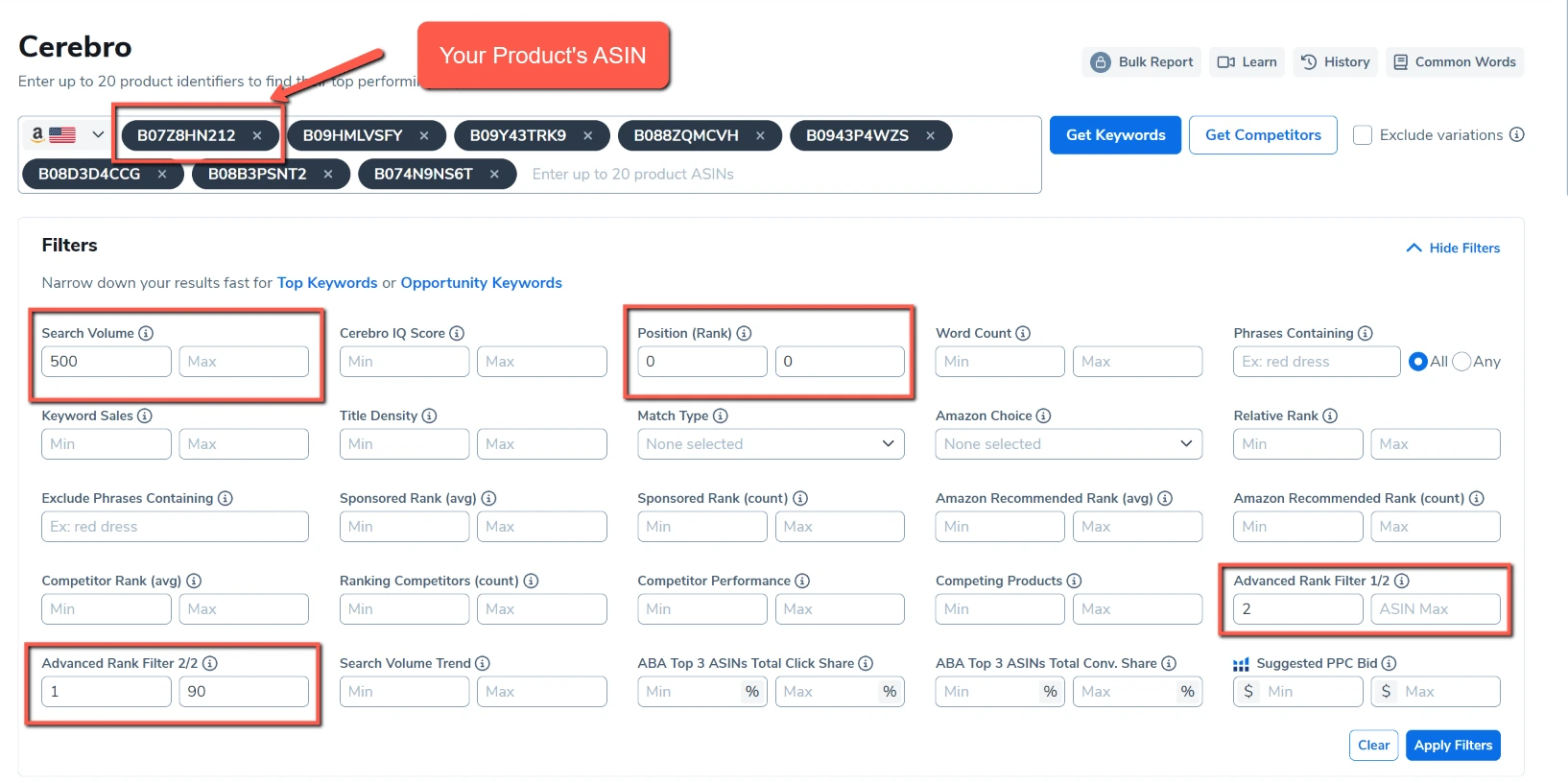Image resolution: width=1568 pixels, height=783 pixels.
Task: Open Common Words from top bar
Action: pyautogui.click(x=1454, y=62)
